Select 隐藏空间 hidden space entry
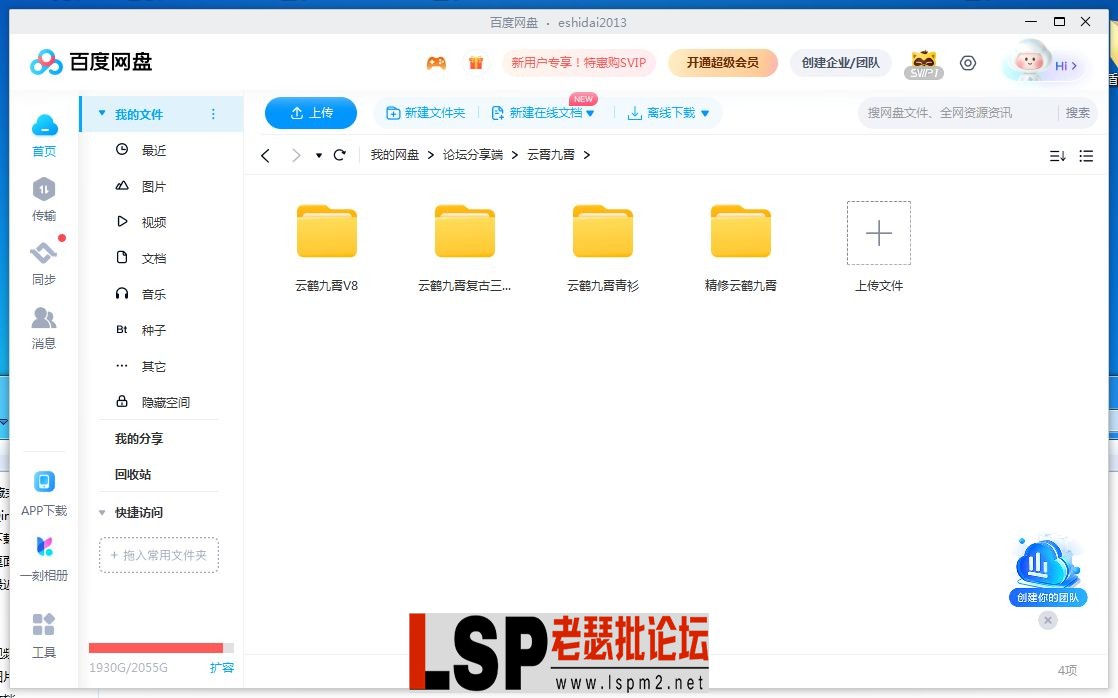 165,402
